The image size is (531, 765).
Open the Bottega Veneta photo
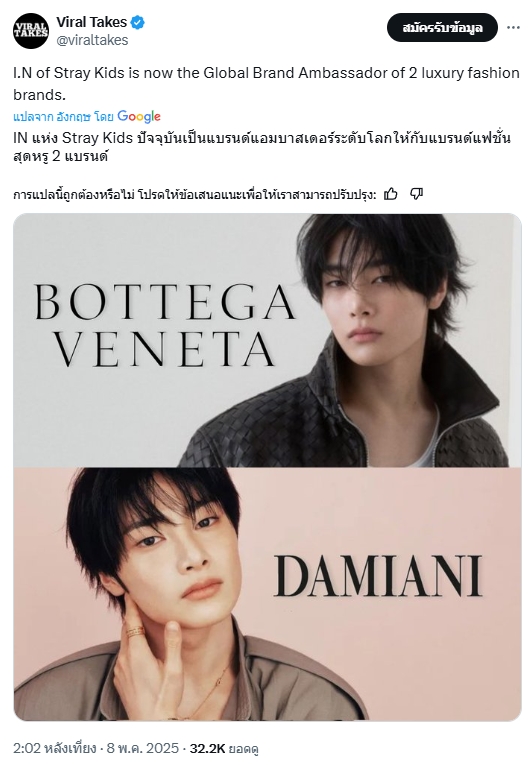267,341
